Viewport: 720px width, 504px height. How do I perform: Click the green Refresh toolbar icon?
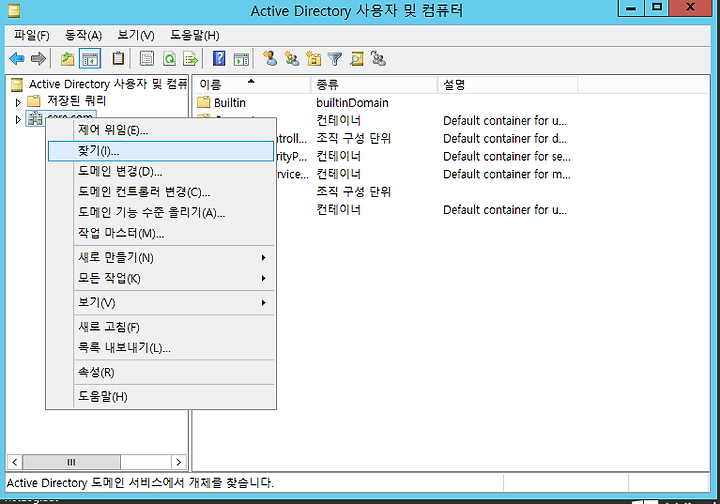tap(169, 59)
